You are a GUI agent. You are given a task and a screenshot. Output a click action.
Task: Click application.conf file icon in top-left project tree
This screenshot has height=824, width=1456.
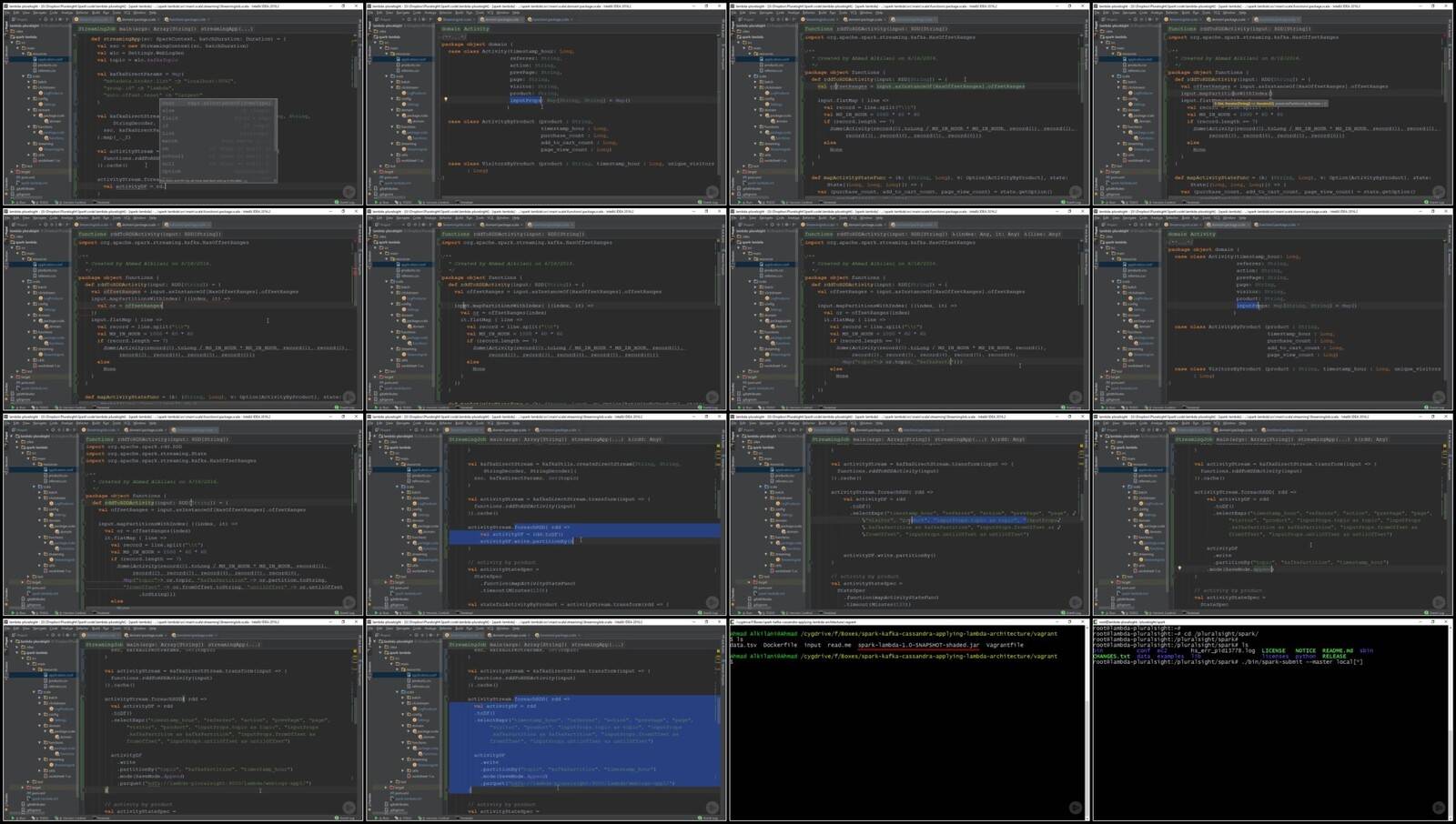click(35, 59)
